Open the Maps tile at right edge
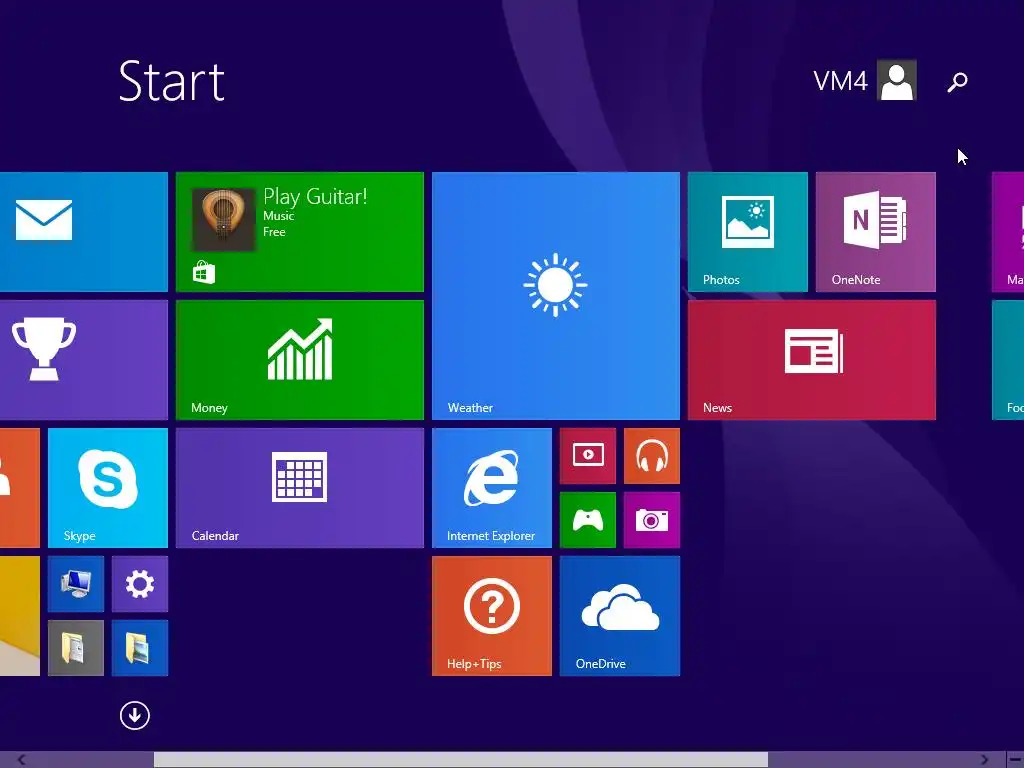The height and width of the screenshot is (768, 1024). coord(1008,232)
